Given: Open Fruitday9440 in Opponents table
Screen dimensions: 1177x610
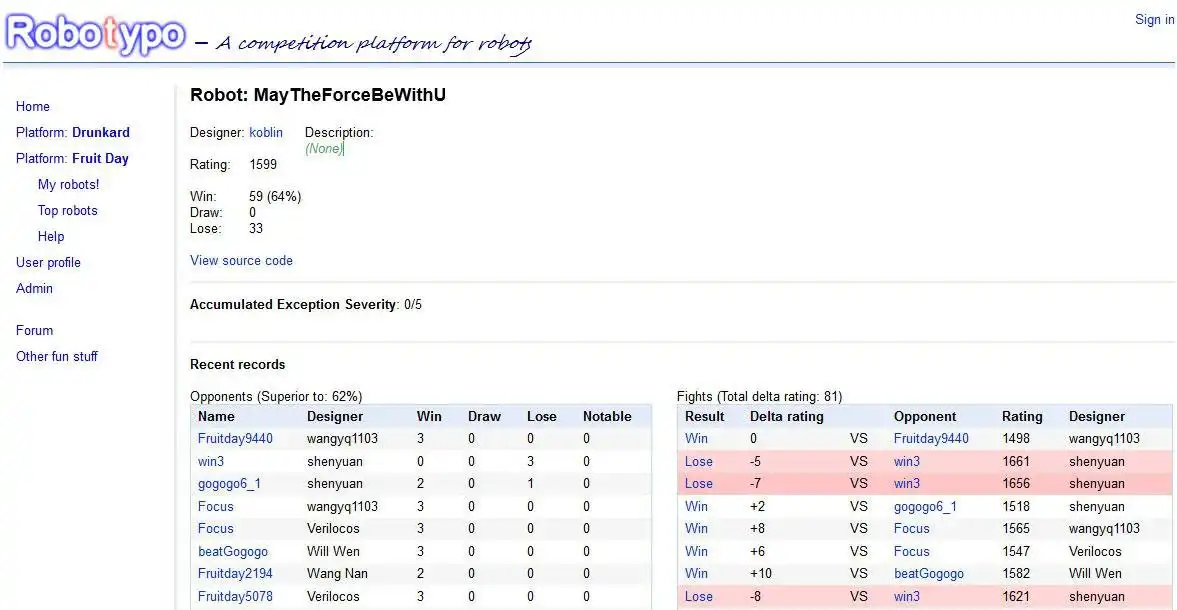Looking at the screenshot, I should point(235,439).
